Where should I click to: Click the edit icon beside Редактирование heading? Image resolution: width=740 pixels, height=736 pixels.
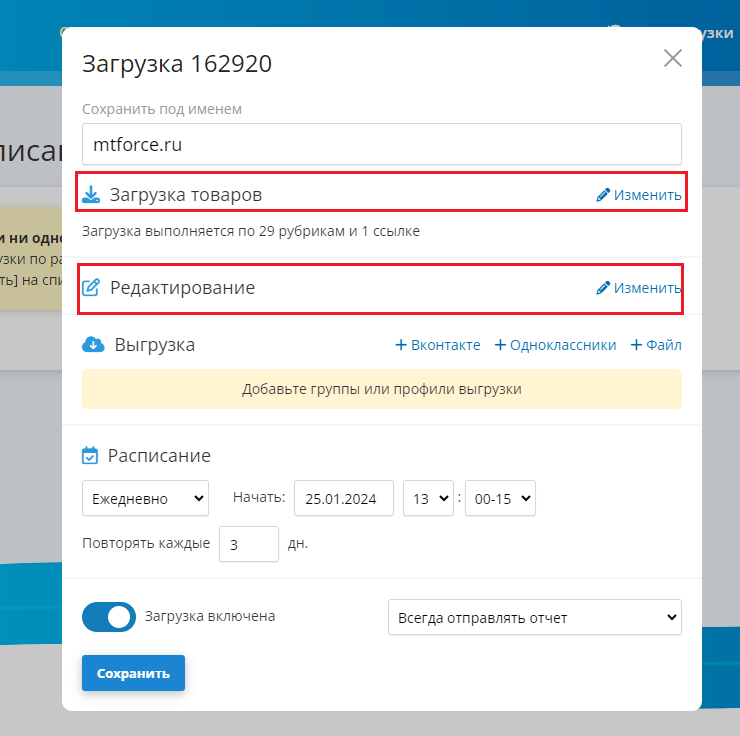coord(91,288)
